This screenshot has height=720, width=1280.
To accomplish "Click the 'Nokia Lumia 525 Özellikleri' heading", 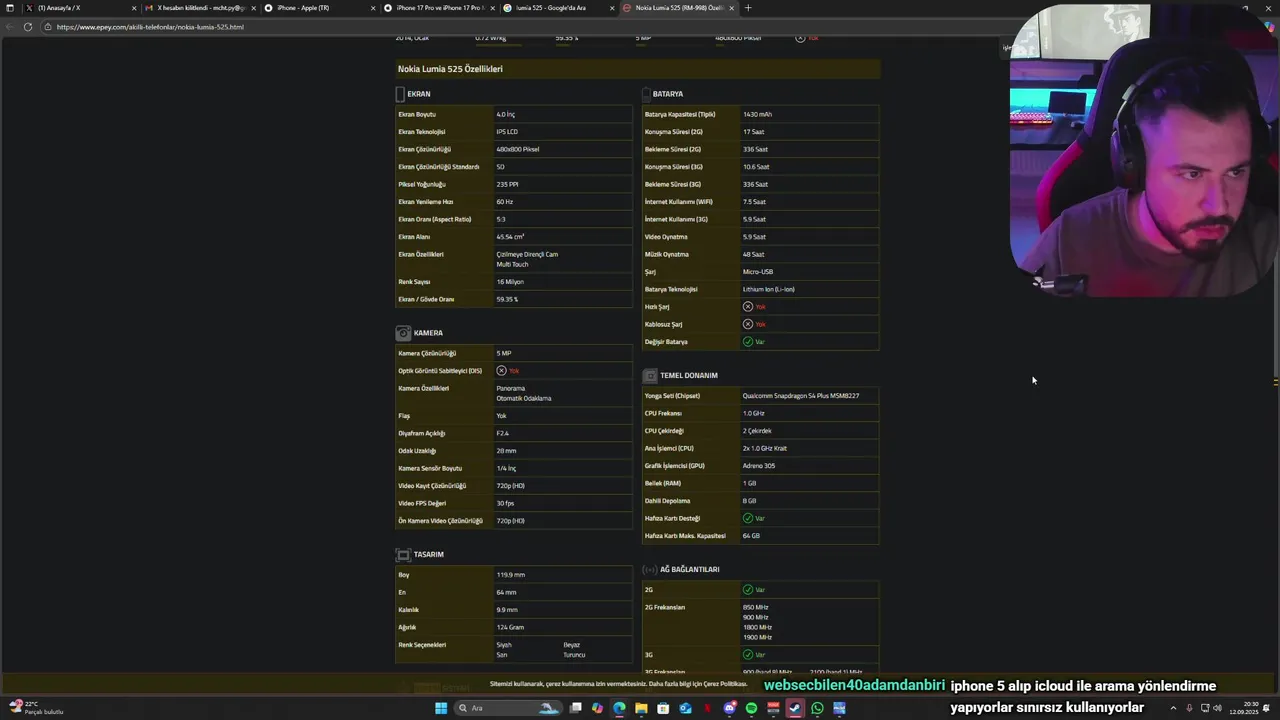I will coord(450,69).
